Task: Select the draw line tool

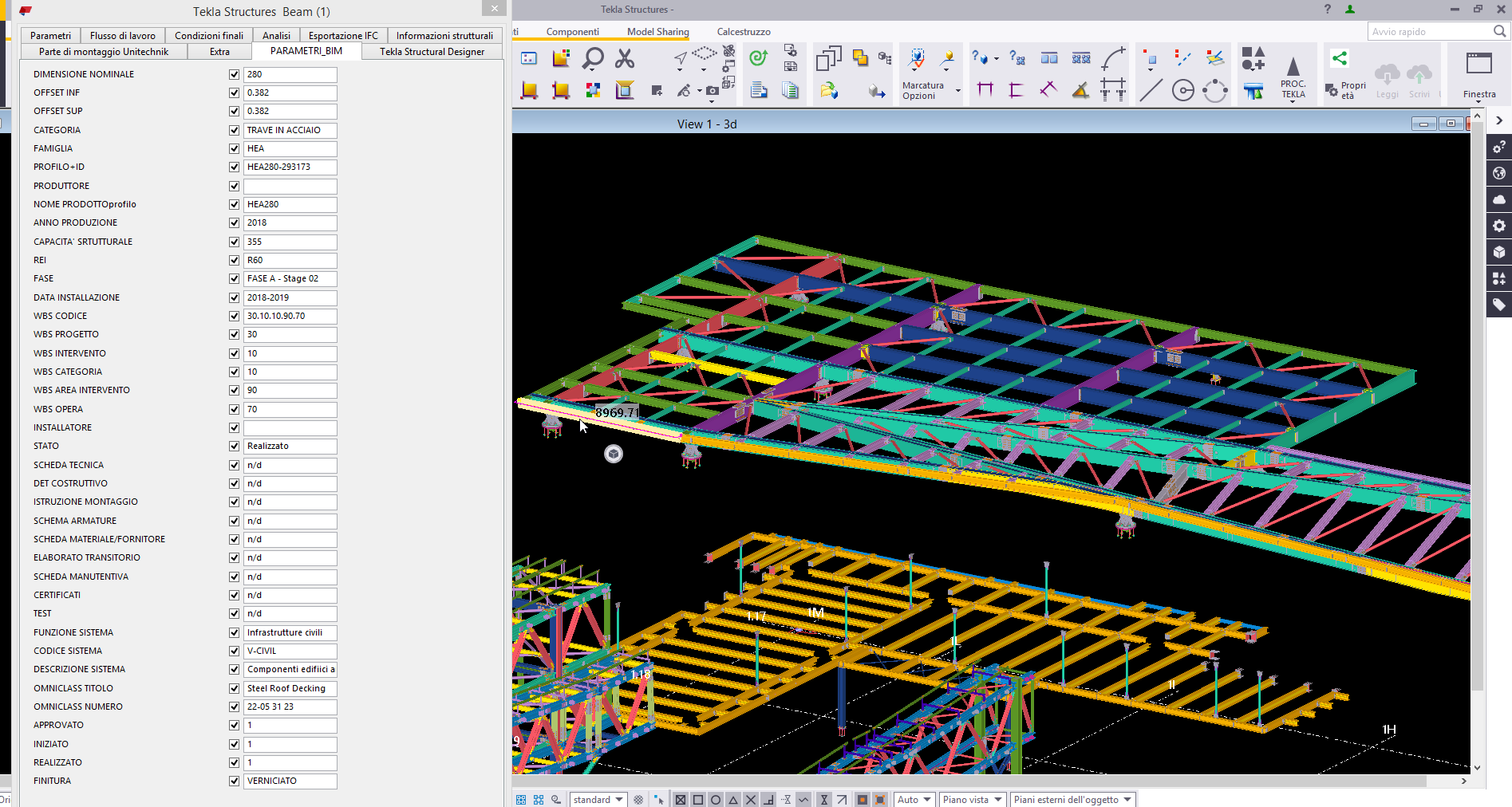Action: click(x=1151, y=90)
